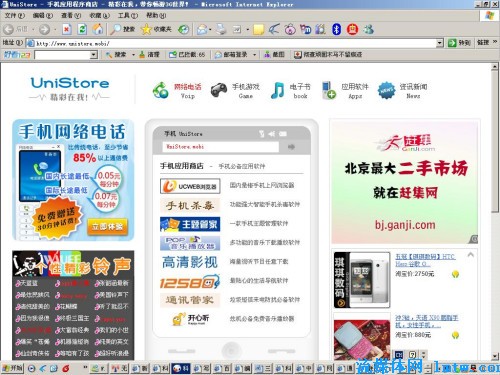Click the Print toolbar icon
Viewport: 500px width, 375px height.
(221, 30)
